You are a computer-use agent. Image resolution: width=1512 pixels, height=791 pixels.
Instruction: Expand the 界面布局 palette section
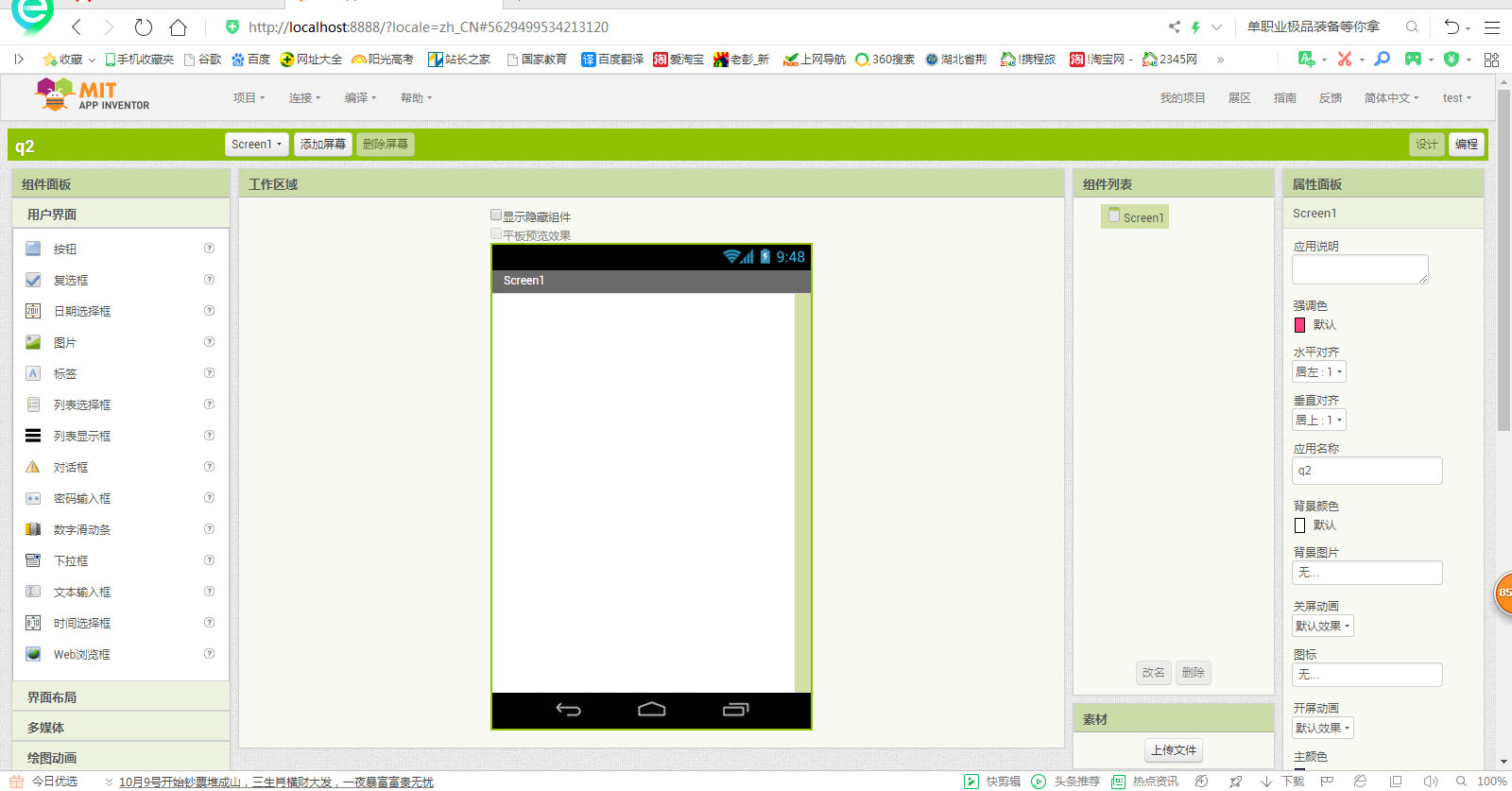tap(121, 697)
